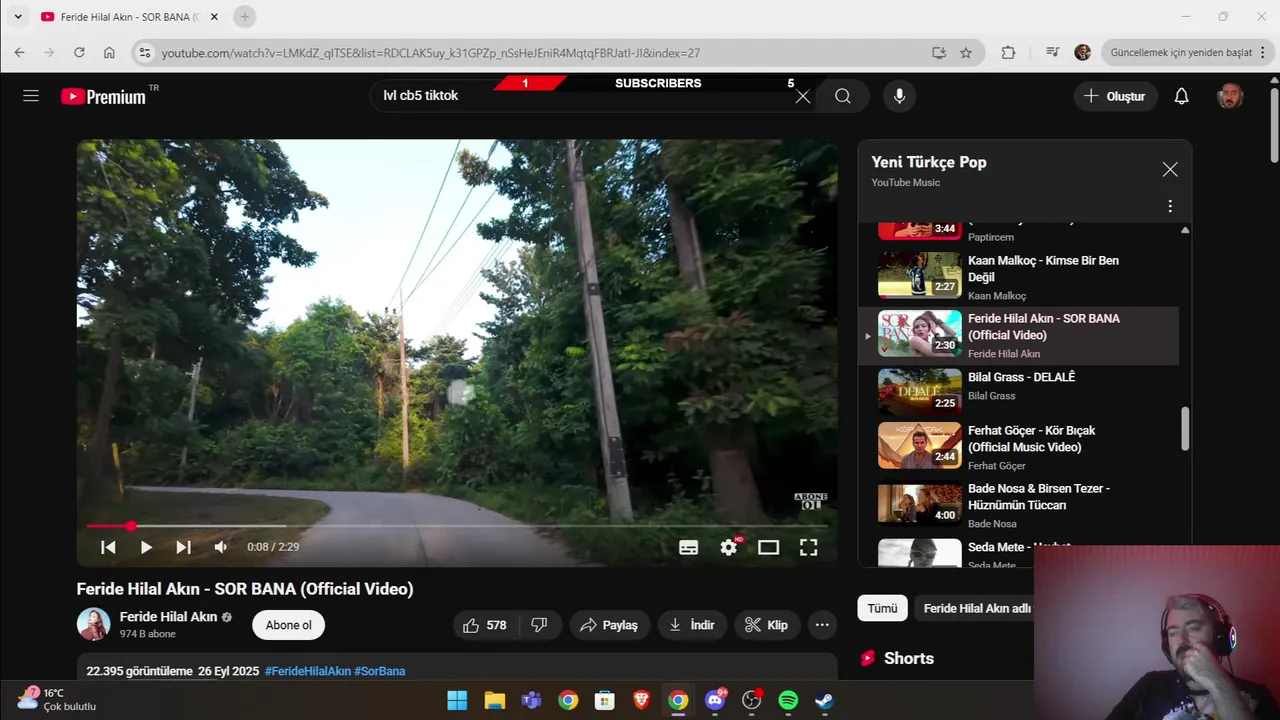Grab the playlist panel scrollbar
This screenshot has height=720, width=1280.
click(1185, 428)
